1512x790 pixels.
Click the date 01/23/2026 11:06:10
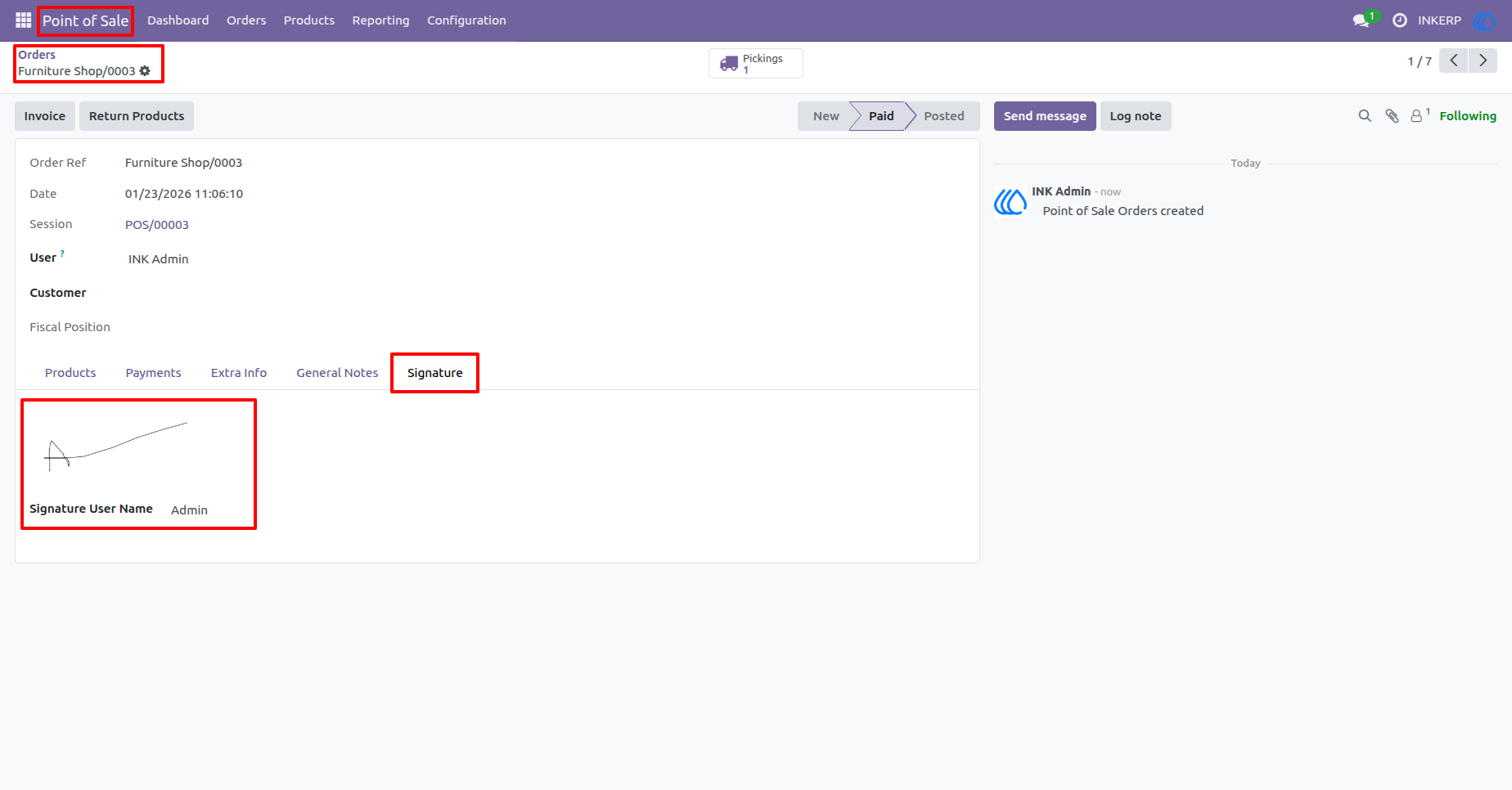184,194
